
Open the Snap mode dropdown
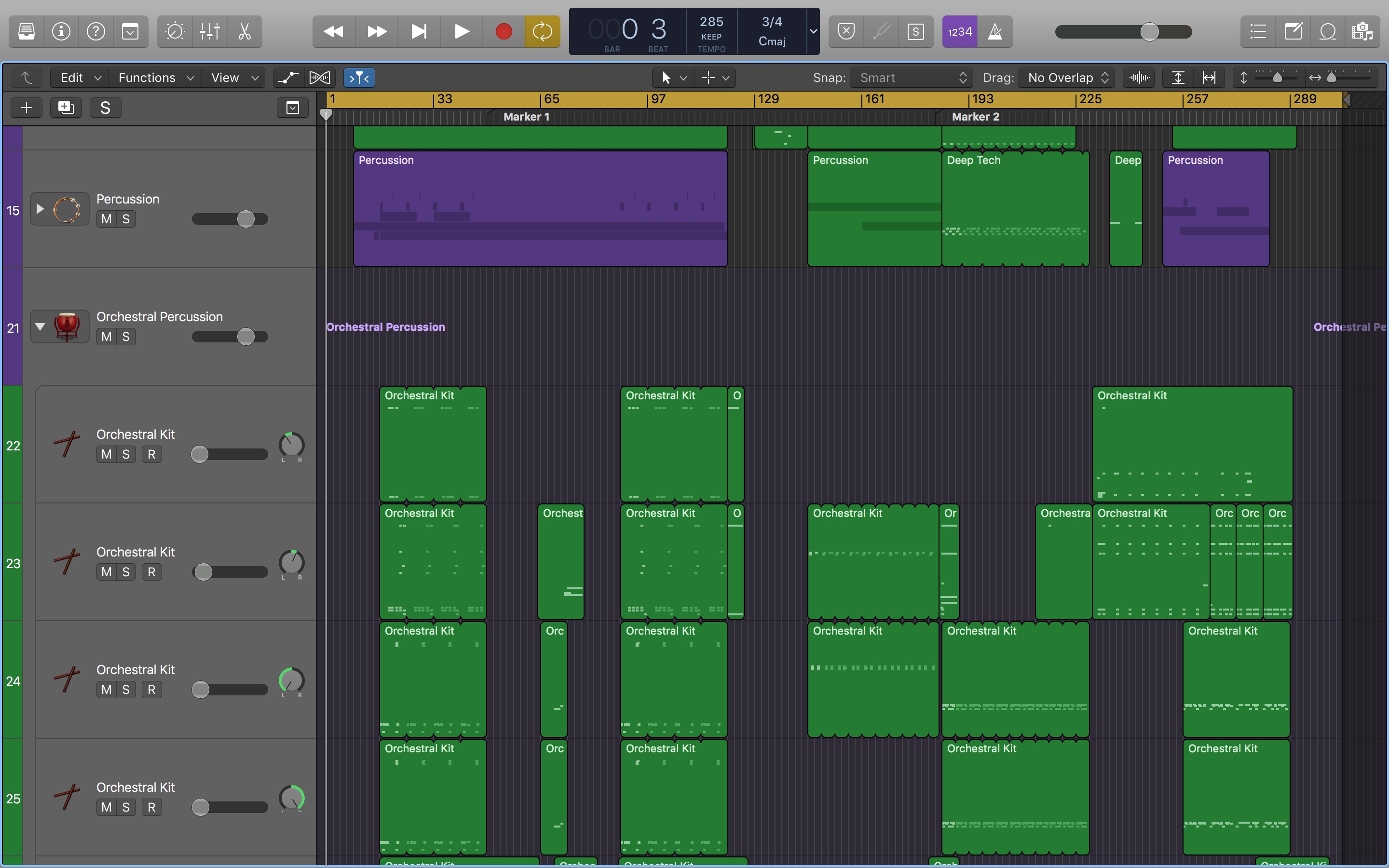(912, 78)
